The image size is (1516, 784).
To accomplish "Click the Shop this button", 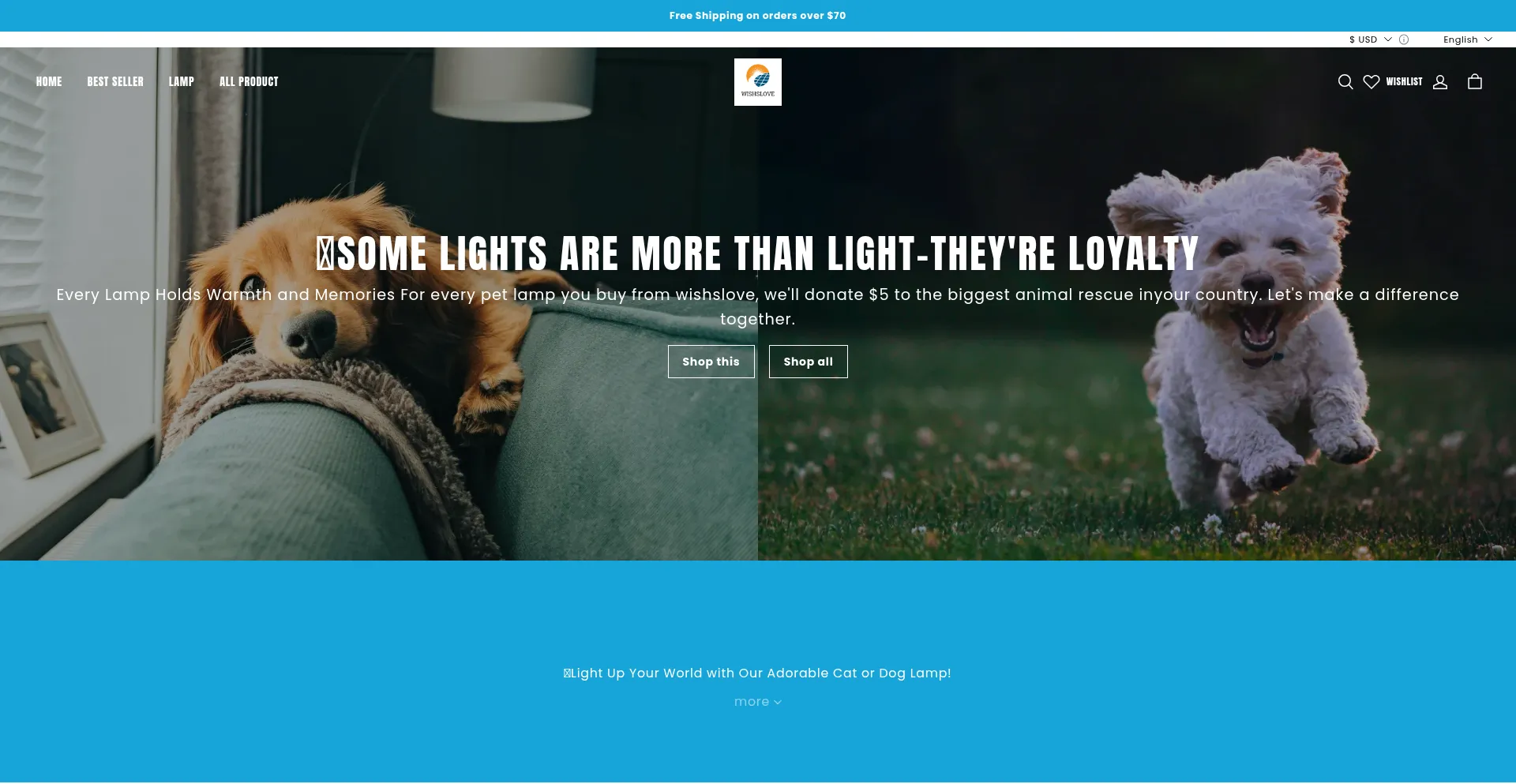I will [x=711, y=362].
